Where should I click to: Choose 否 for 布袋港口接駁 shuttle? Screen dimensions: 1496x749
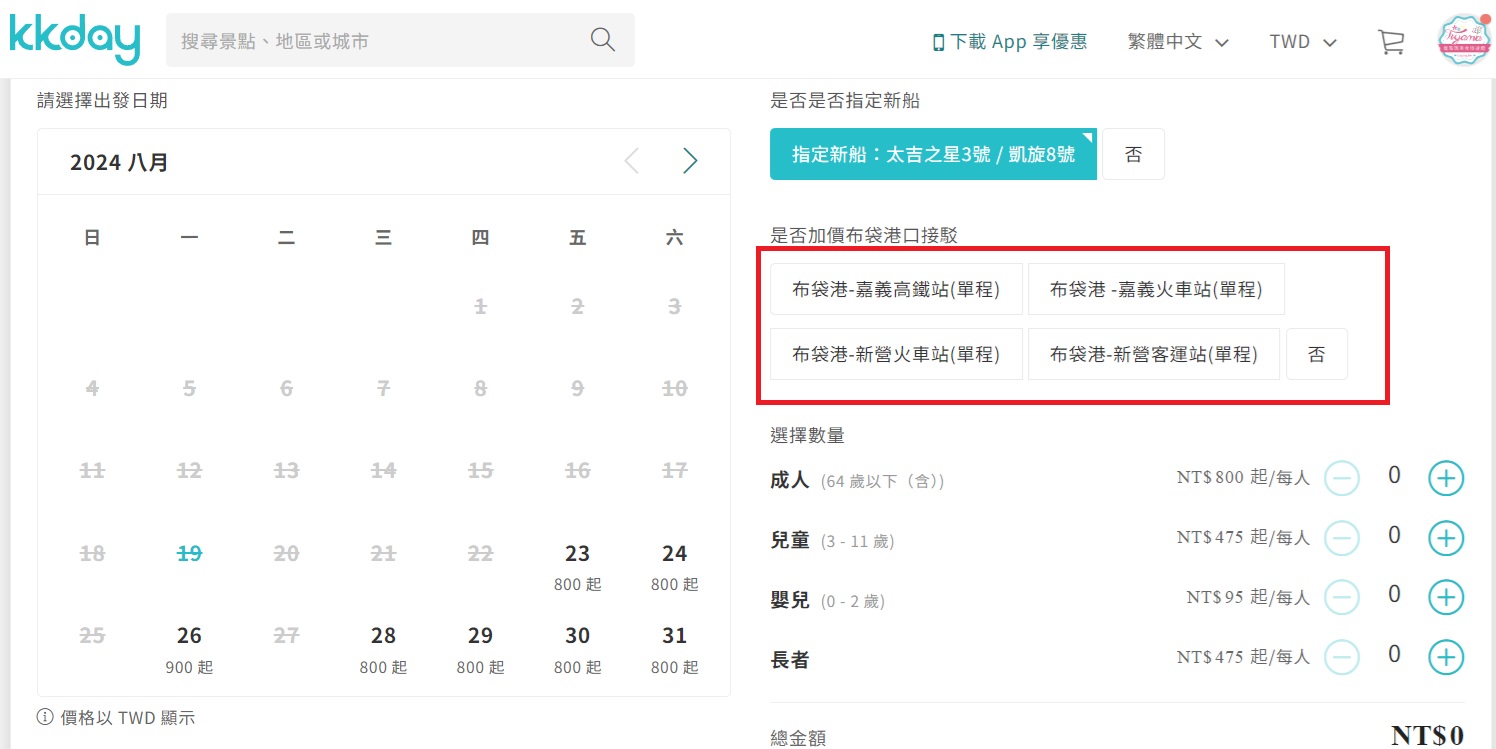[1317, 354]
